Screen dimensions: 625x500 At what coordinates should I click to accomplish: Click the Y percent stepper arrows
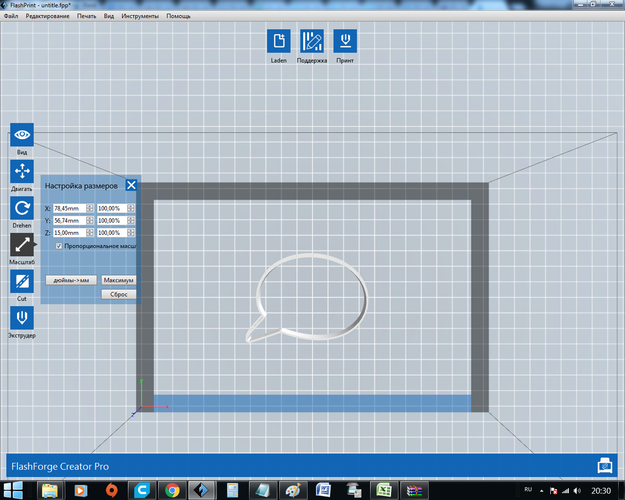[131, 220]
